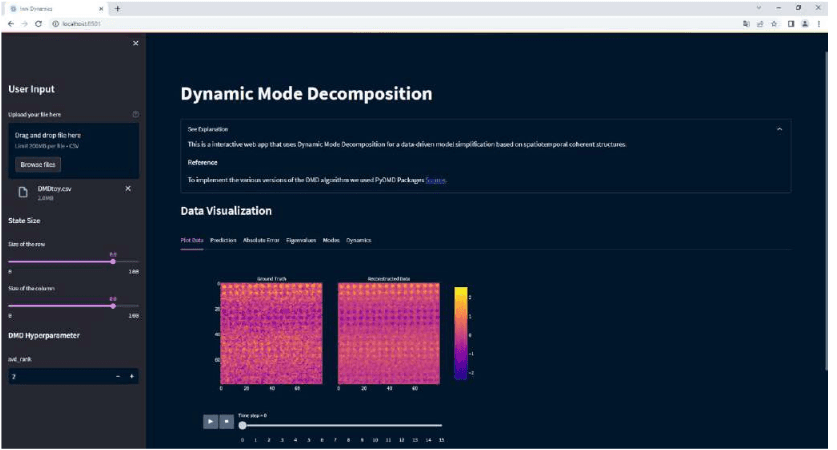Select the Plot Data tab
837x450 pixels.
[x=192, y=240]
